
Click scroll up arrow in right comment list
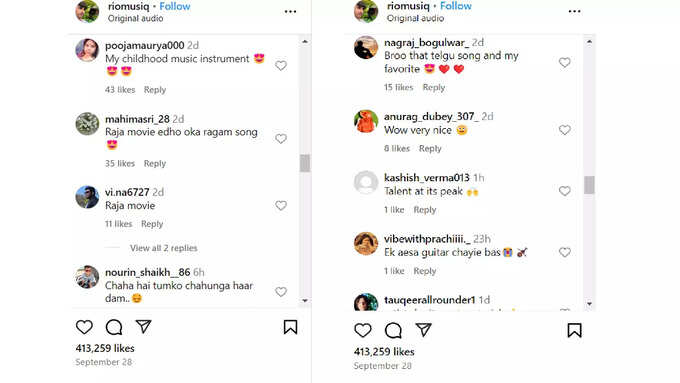(x=589, y=42)
